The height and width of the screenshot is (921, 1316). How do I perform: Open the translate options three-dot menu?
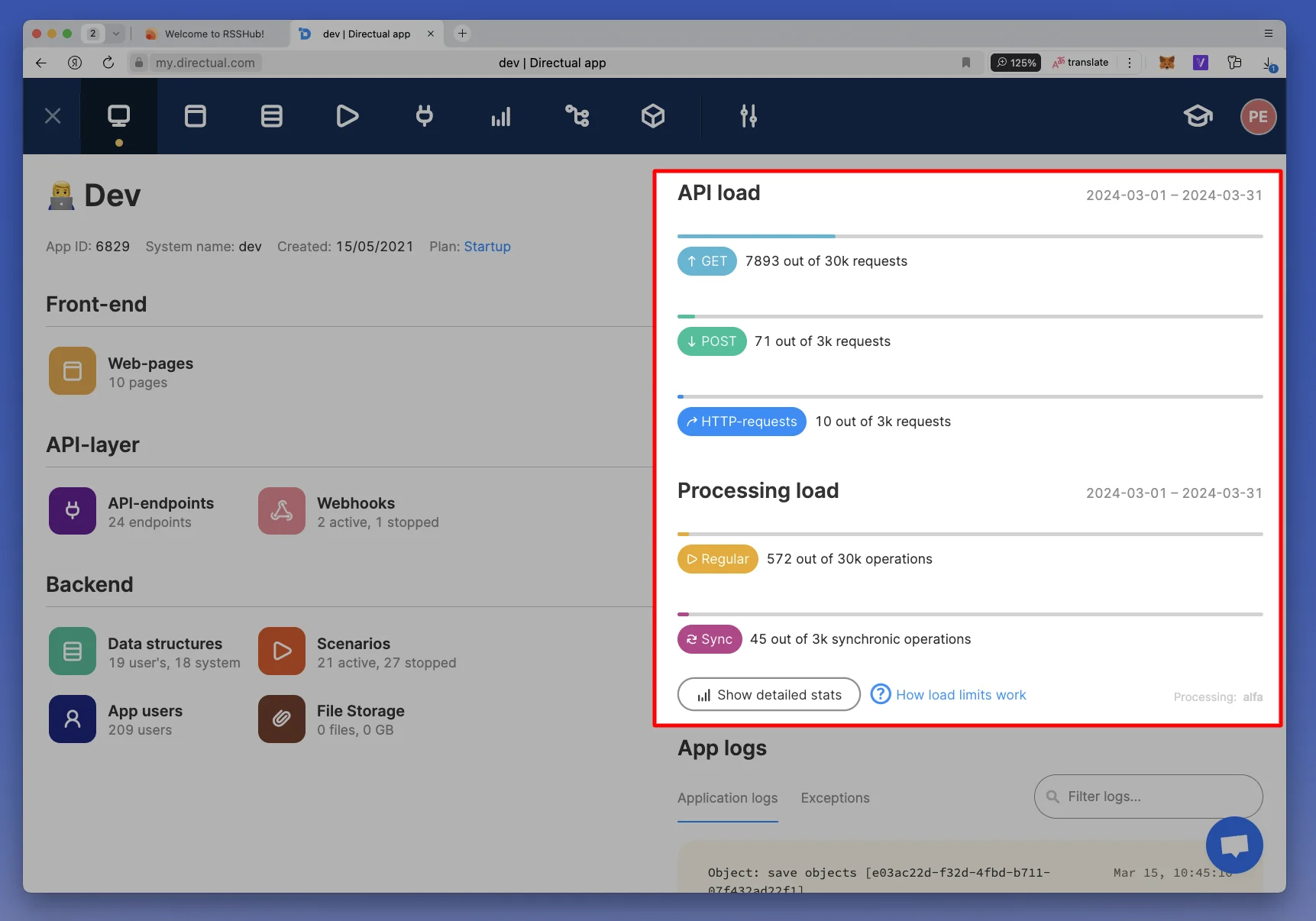[1130, 63]
